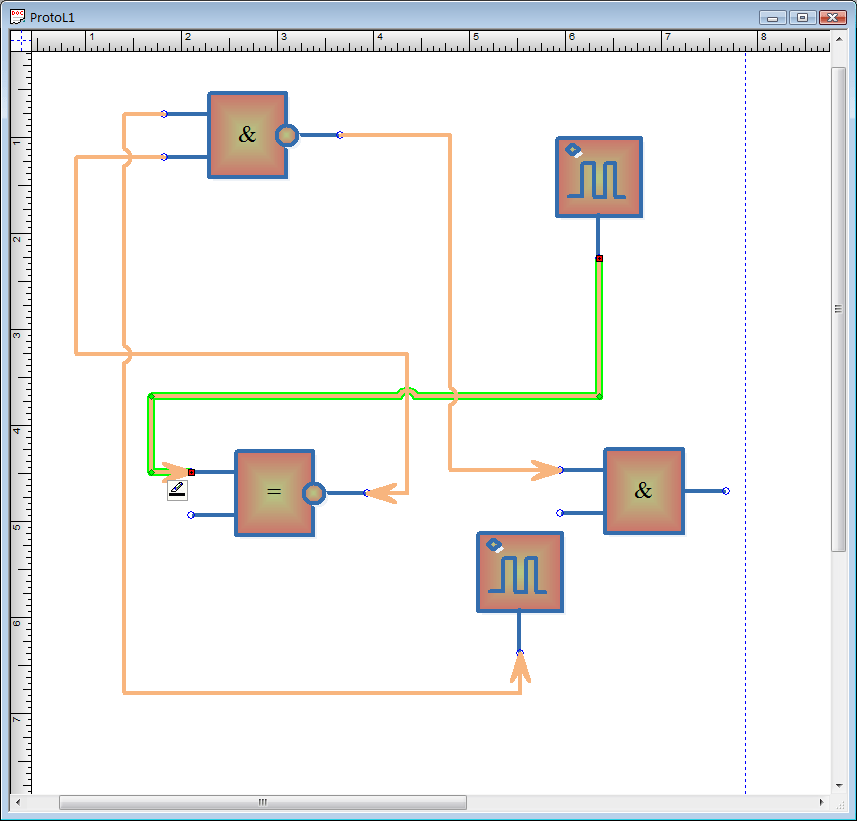Click the red endpoint at XNOR gate's upper input
The image size is (857, 821).
(x=192, y=472)
